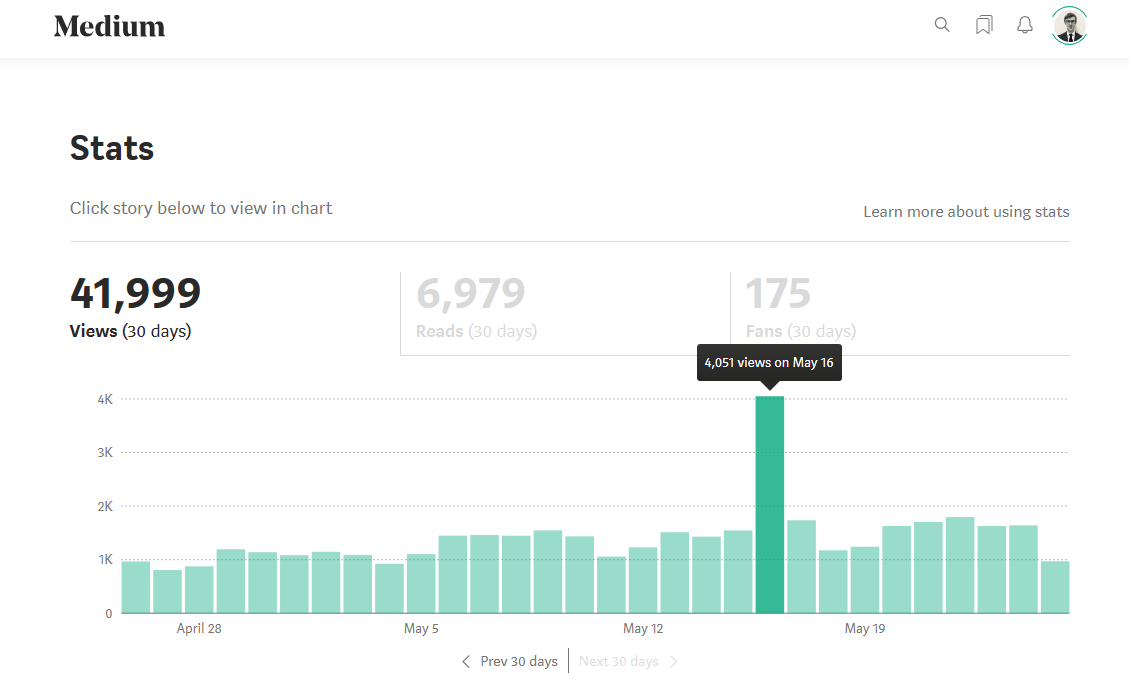Open the bookmarks reading list icon
Image resolution: width=1129 pixels, height=691 pixels.
[984, 25]
